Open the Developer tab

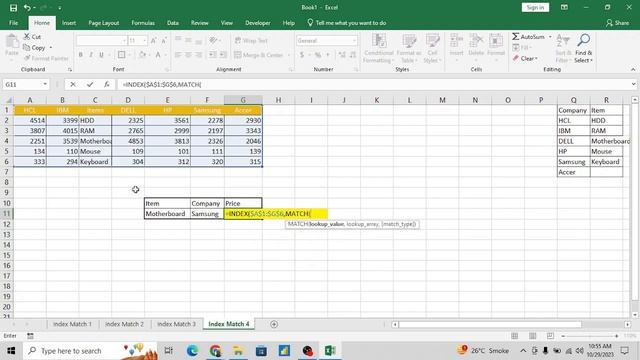tap(258, 23)
